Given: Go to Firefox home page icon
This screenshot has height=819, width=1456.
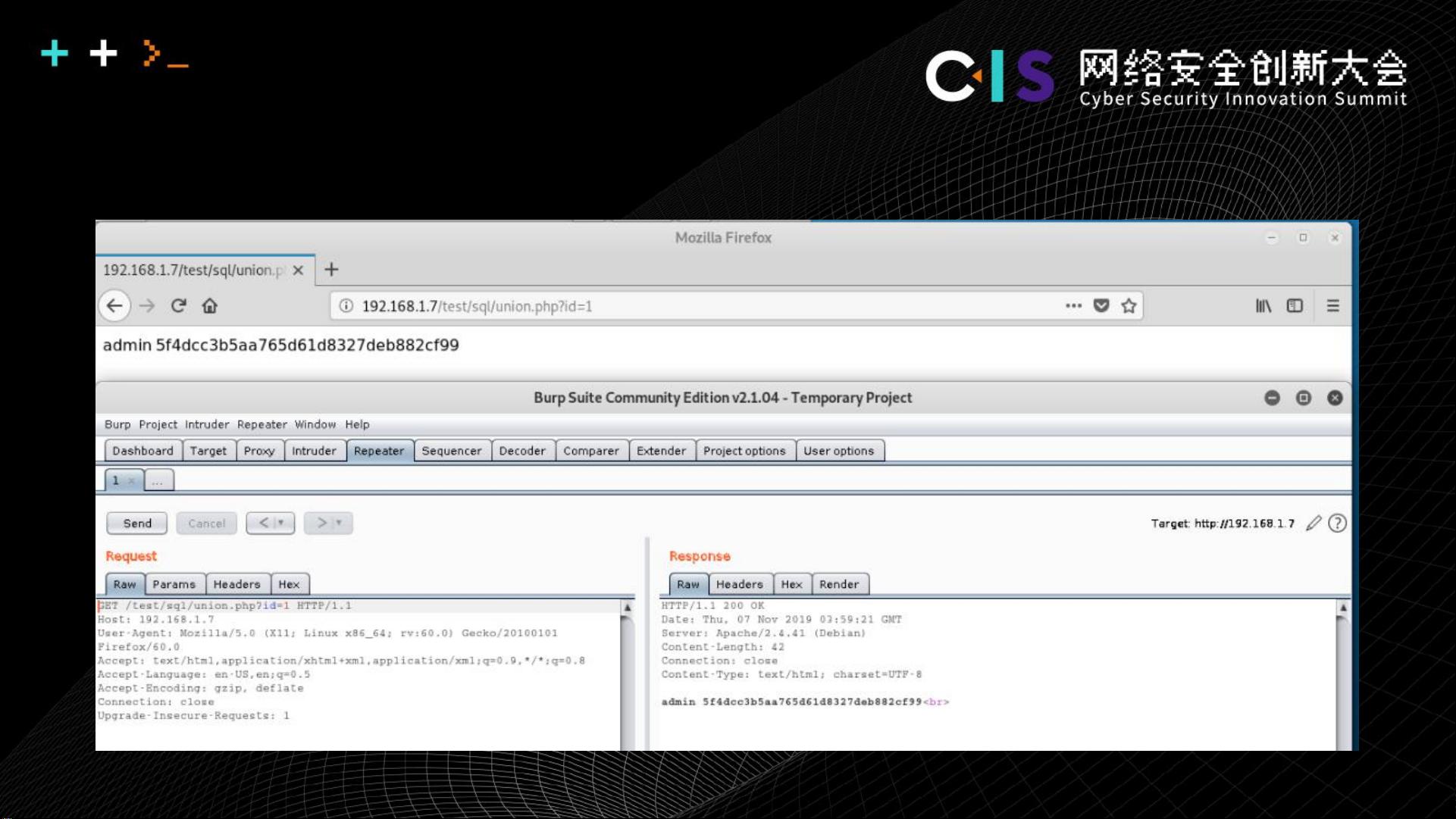Looking at the screenshot, I should coord(210,306).
